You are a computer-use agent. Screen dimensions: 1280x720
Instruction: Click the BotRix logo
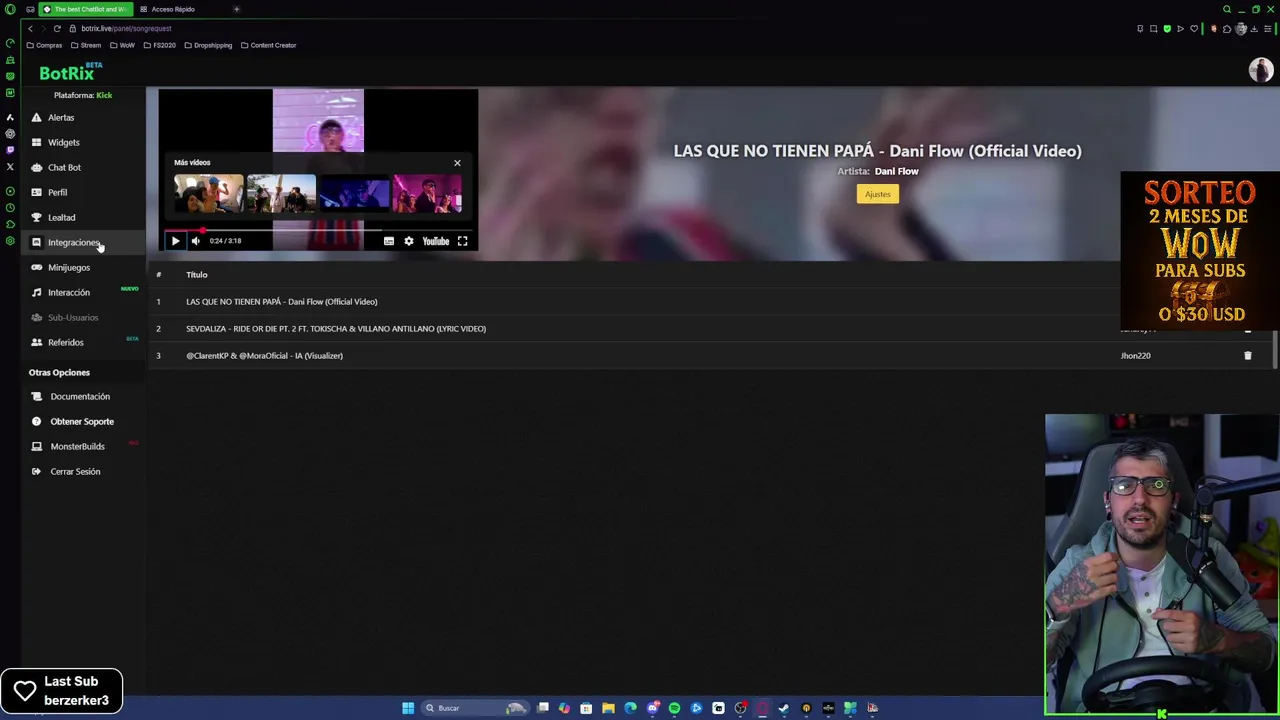tap(70, 72)
